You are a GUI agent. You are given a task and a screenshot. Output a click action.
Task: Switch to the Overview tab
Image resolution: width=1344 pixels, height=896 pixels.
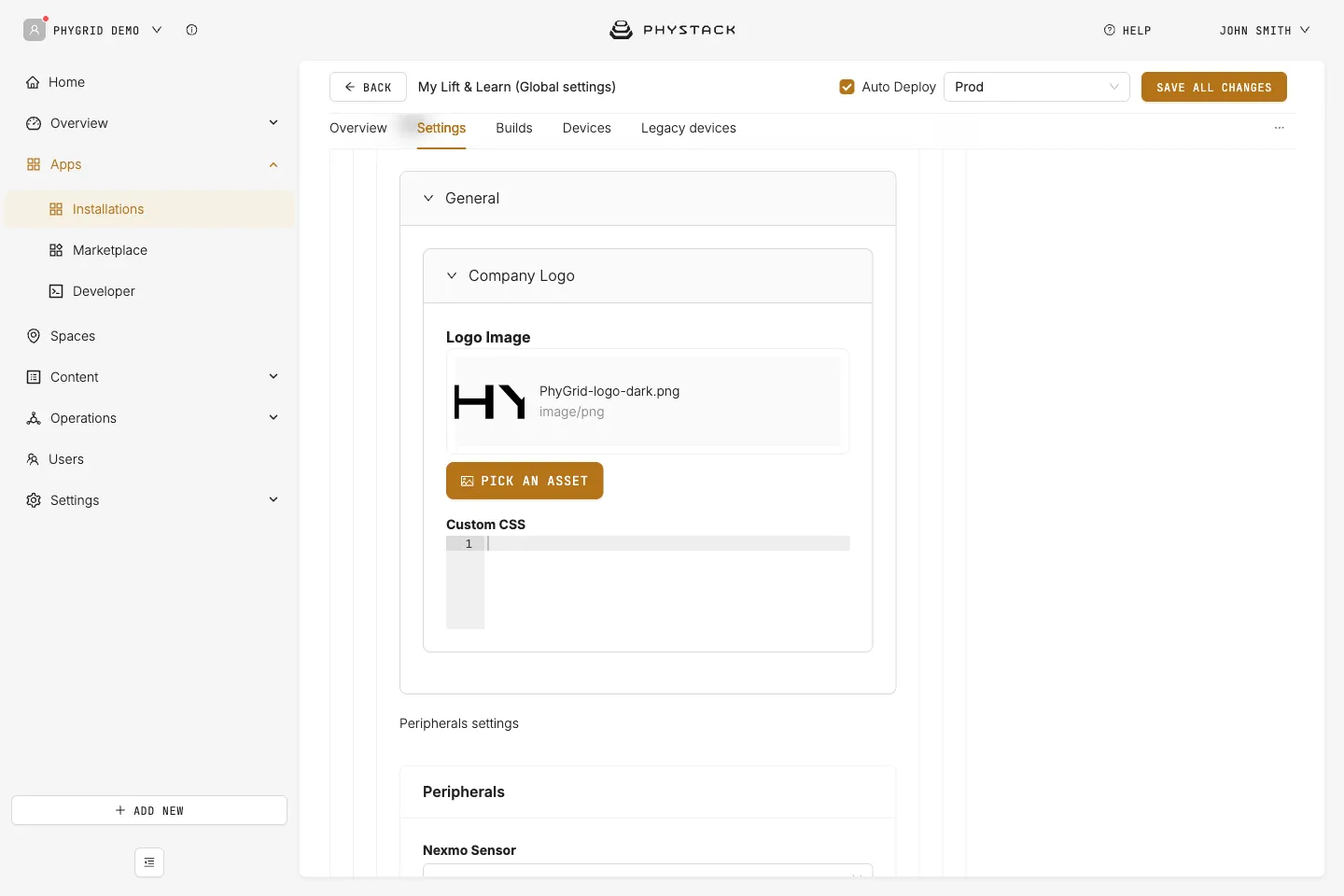pos(358,128)
